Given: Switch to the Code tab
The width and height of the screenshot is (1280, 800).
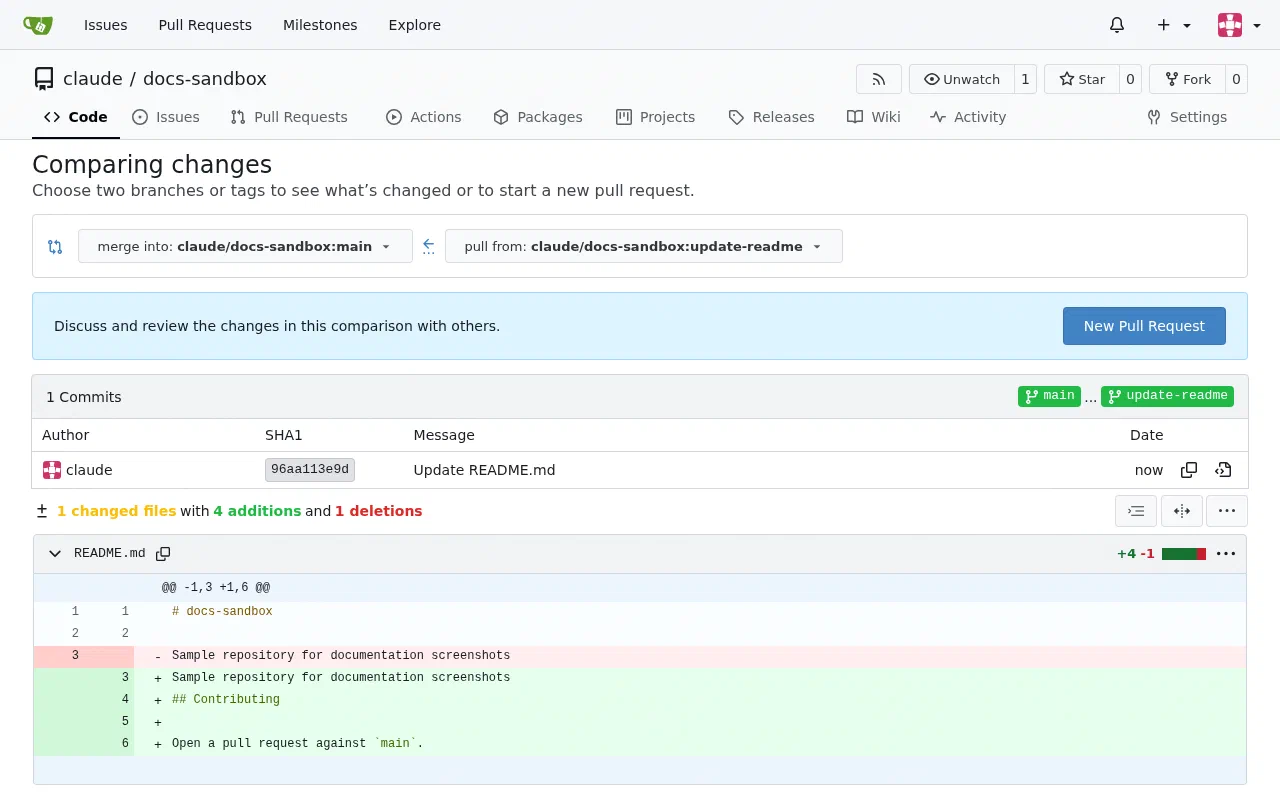Looking at the screenshot, I should (76, 117).
